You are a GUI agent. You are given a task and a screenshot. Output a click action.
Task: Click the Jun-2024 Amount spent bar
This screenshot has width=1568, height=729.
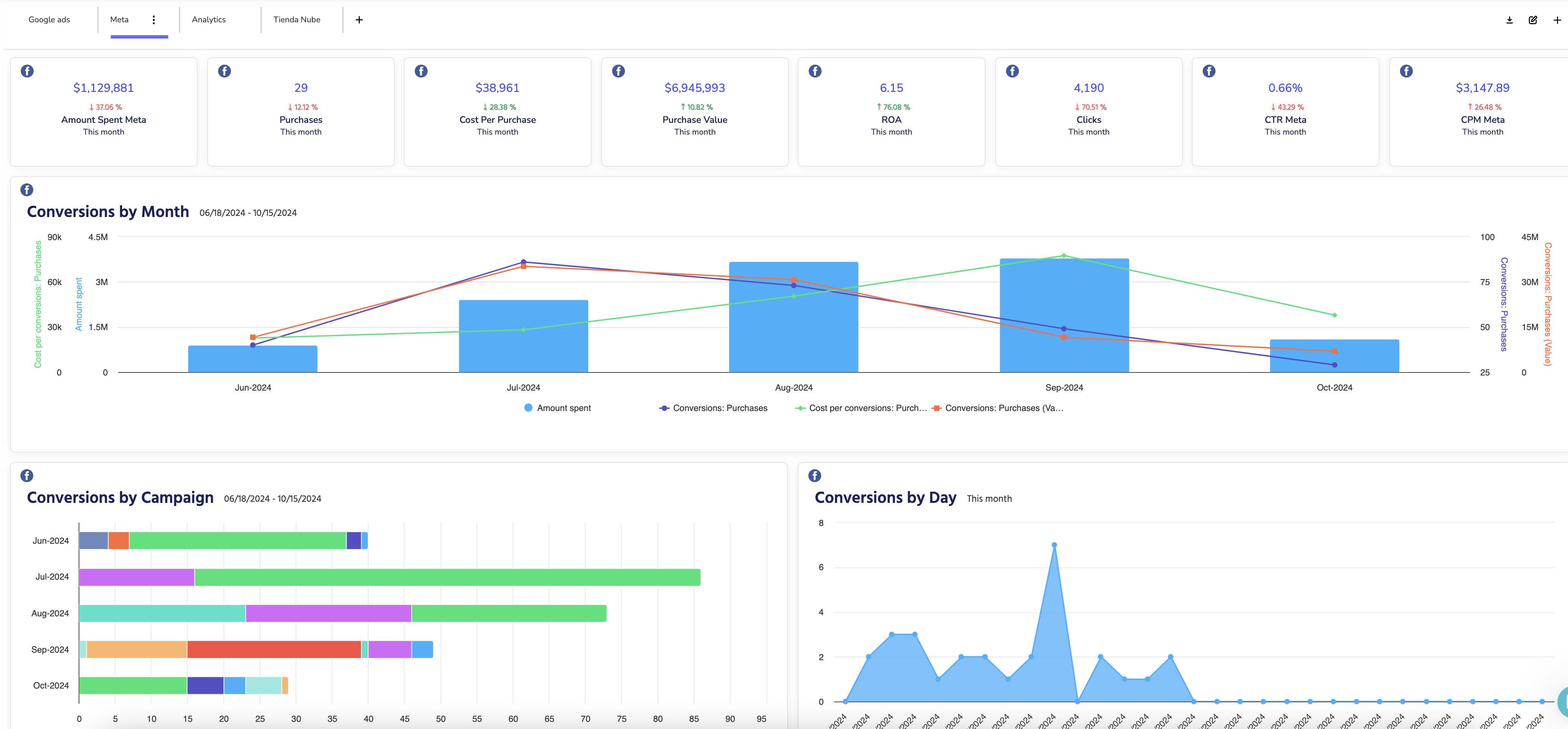[253, 359]
